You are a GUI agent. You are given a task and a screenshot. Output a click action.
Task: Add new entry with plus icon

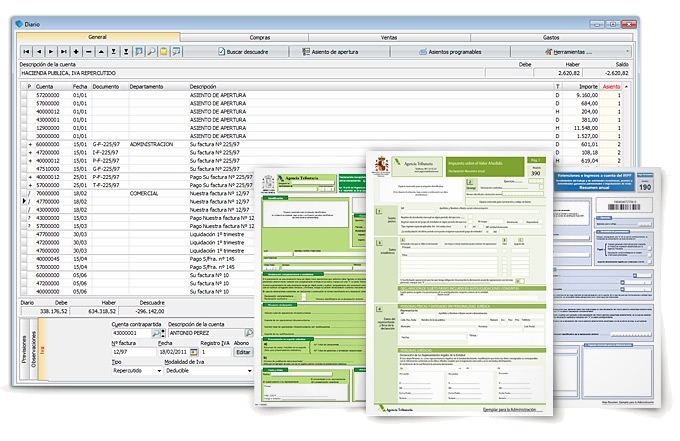click(76, 51)
